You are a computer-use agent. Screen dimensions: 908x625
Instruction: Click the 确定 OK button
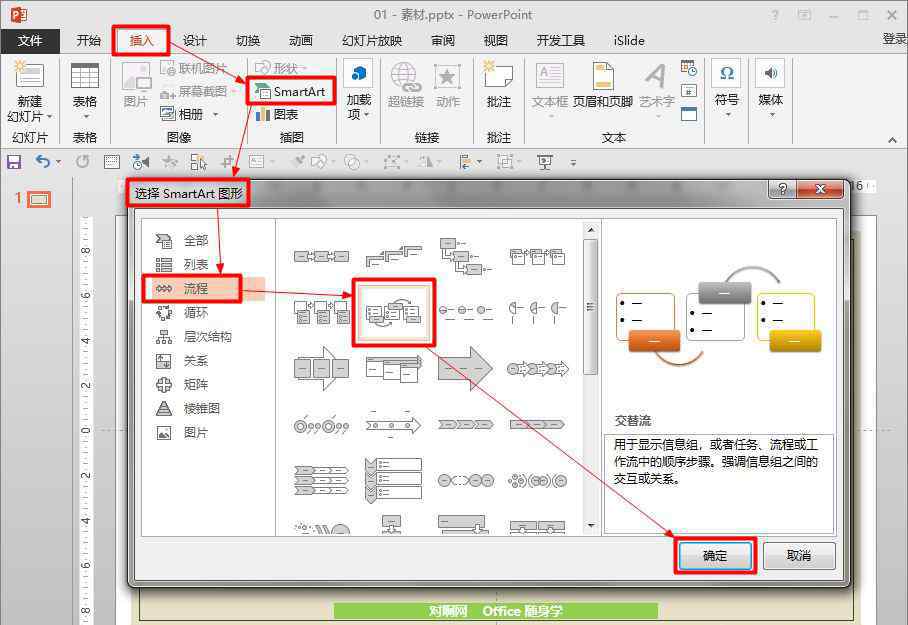(715, 556)
